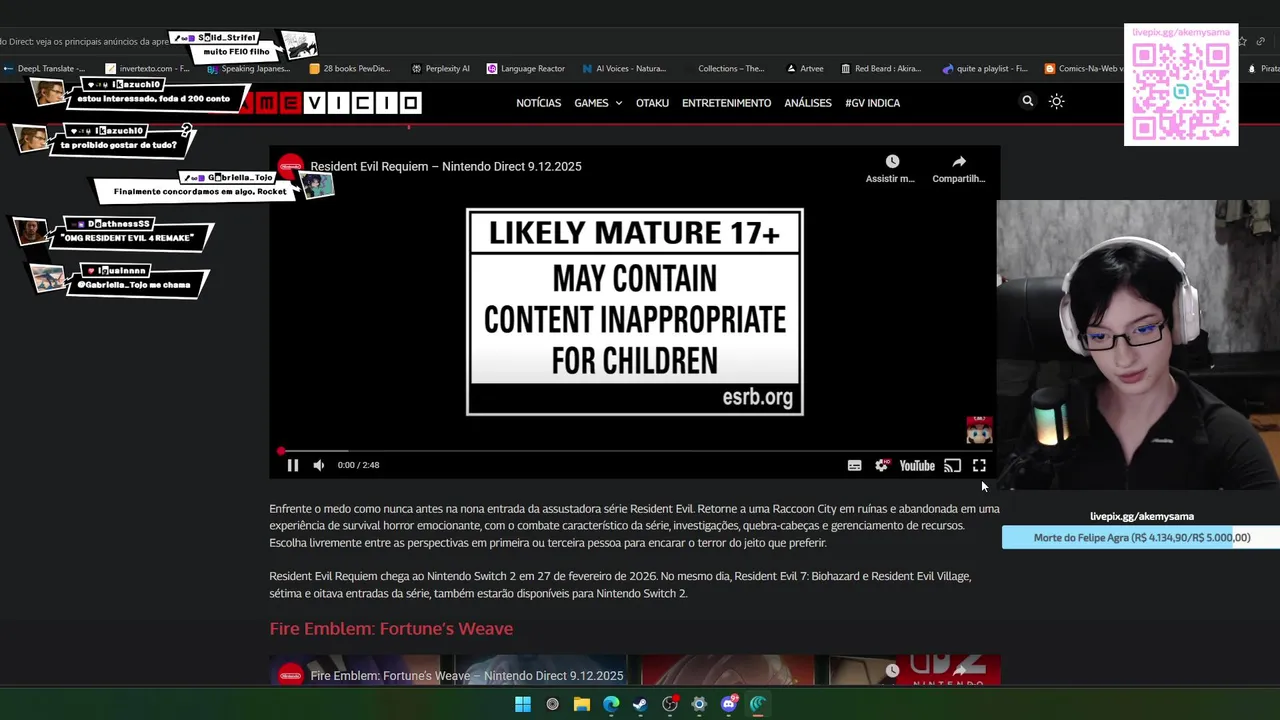Add video to Watch later (Assistir m...)
The width and height of the screenshot is (1280, 720).
891,168
